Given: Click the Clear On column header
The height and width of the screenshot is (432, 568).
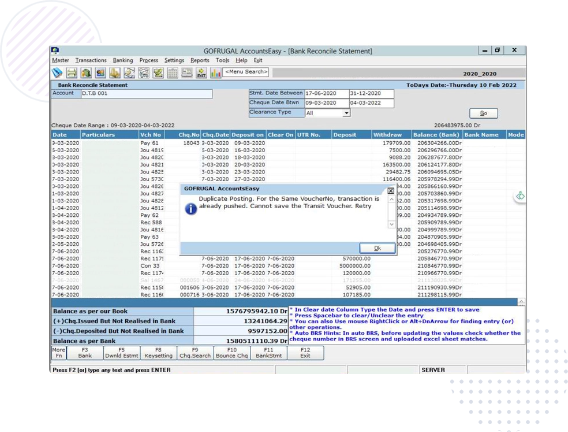Looking at the screenshot, I should 281,135.
